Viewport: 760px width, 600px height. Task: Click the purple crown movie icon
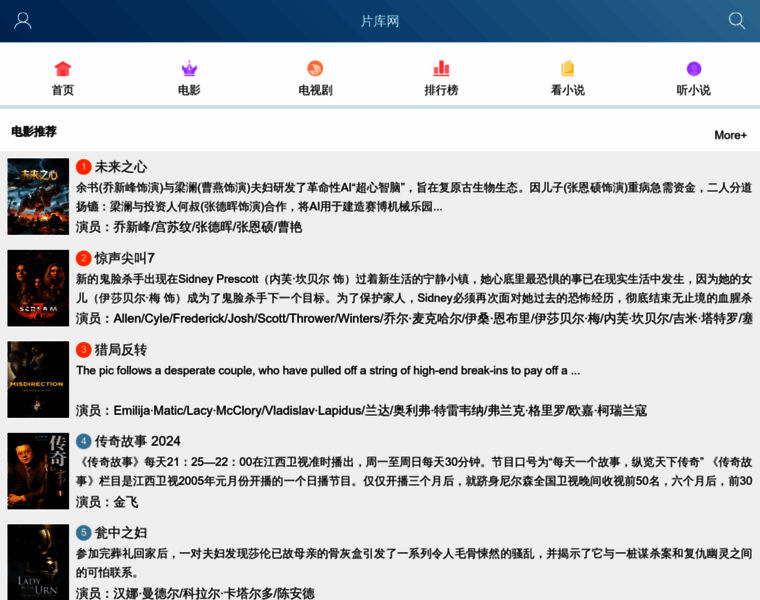(189, 68)
